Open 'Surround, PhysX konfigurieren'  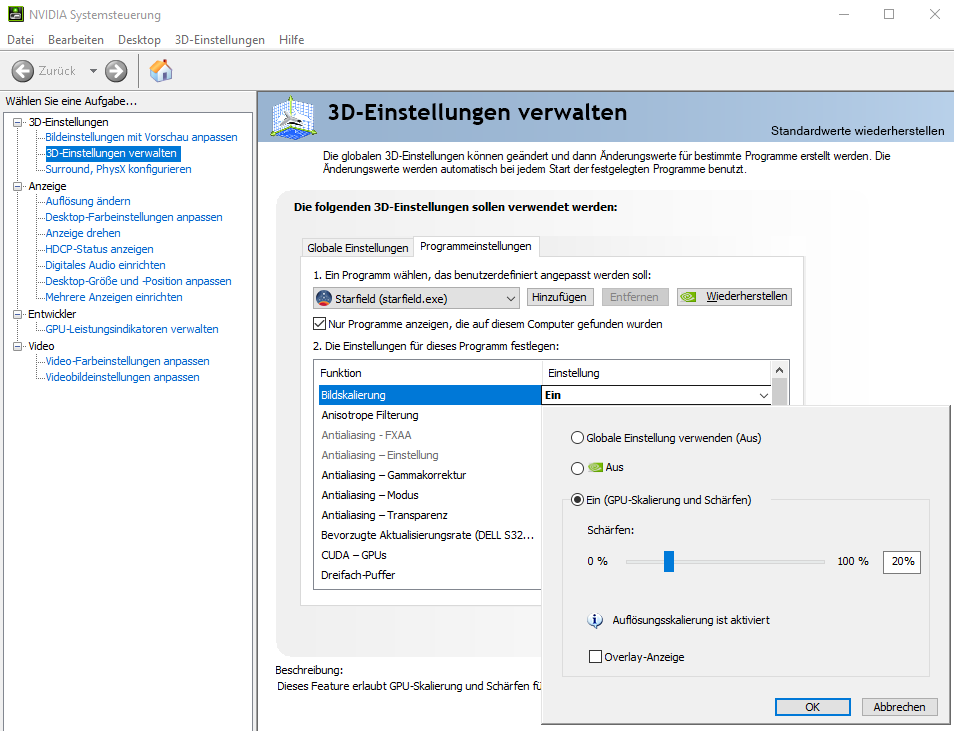click(x=118, y=169)
